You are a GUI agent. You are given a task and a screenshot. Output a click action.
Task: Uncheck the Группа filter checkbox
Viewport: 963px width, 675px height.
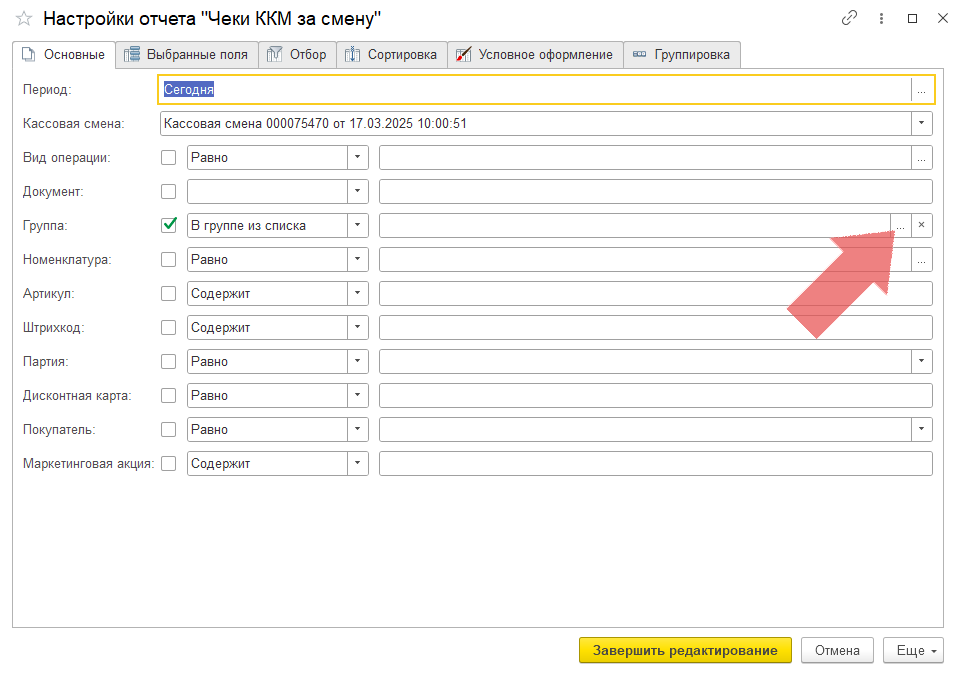169,225
